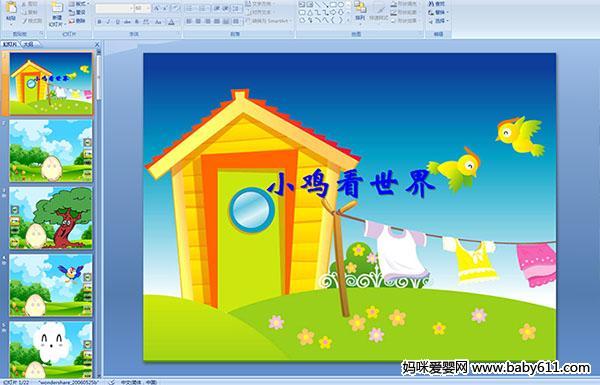Switch to the Slides pane tab
The image size is (600, 385).
[x=10, y=44]
